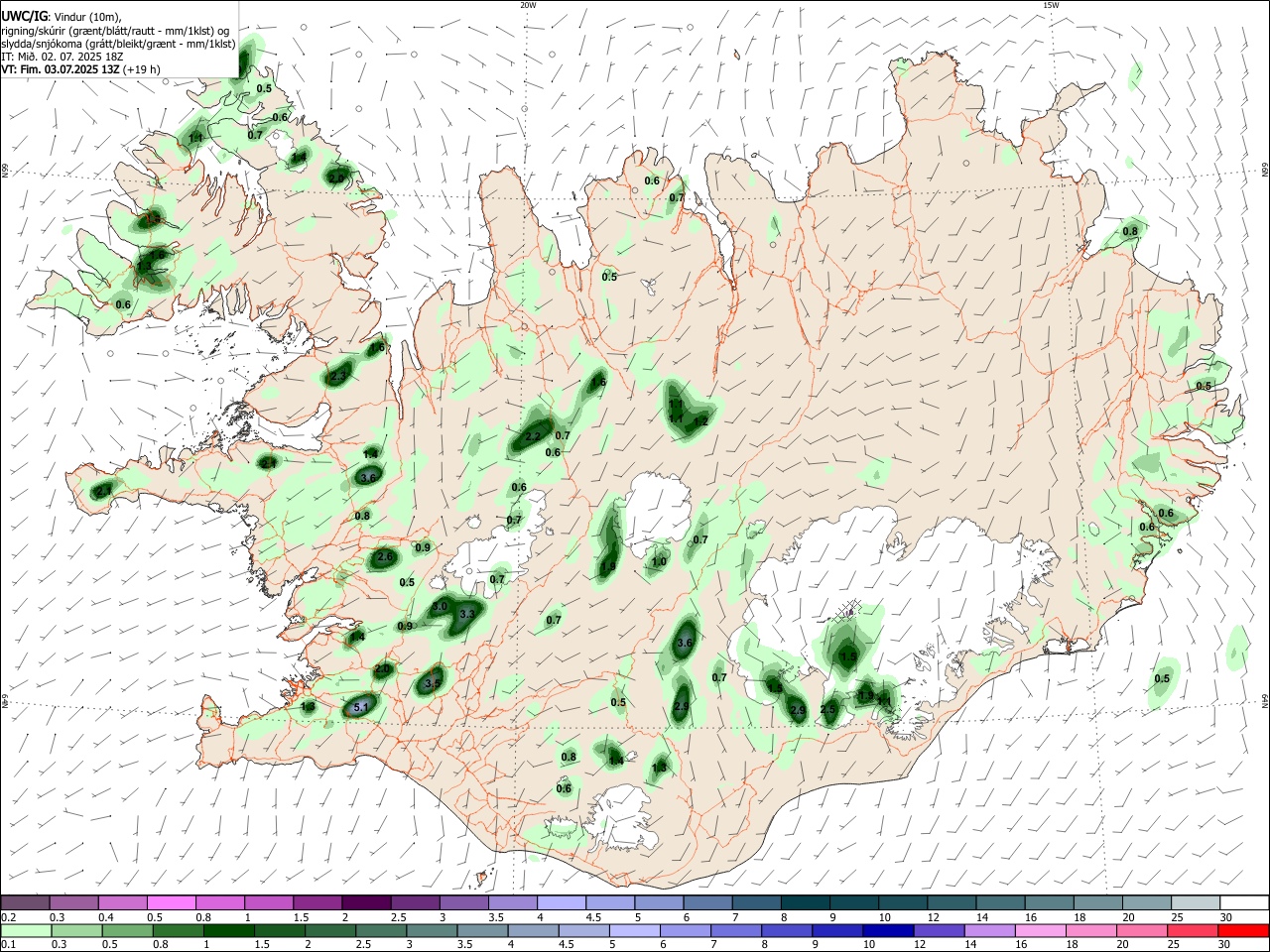Select the dark purple 2 mm snow legend swatch
1270x952 pixels.
(x=365, y=903)
